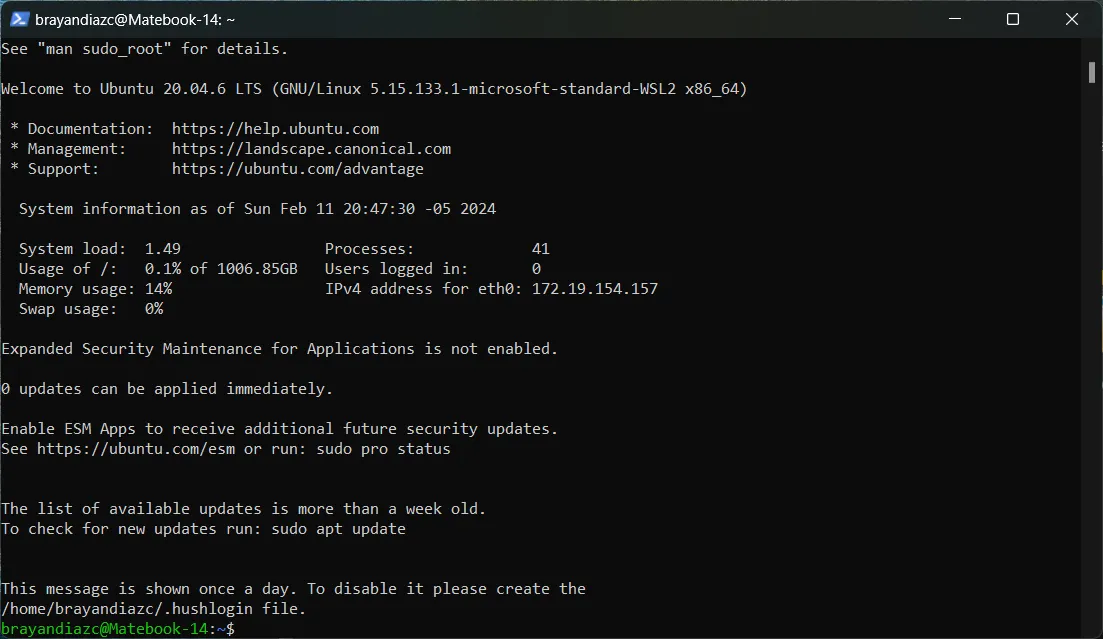The height and width of the screenshot is (639, 1103).
Task: Click the System load value 1.49
Action: pyautogui.click(x=162, y=249)
